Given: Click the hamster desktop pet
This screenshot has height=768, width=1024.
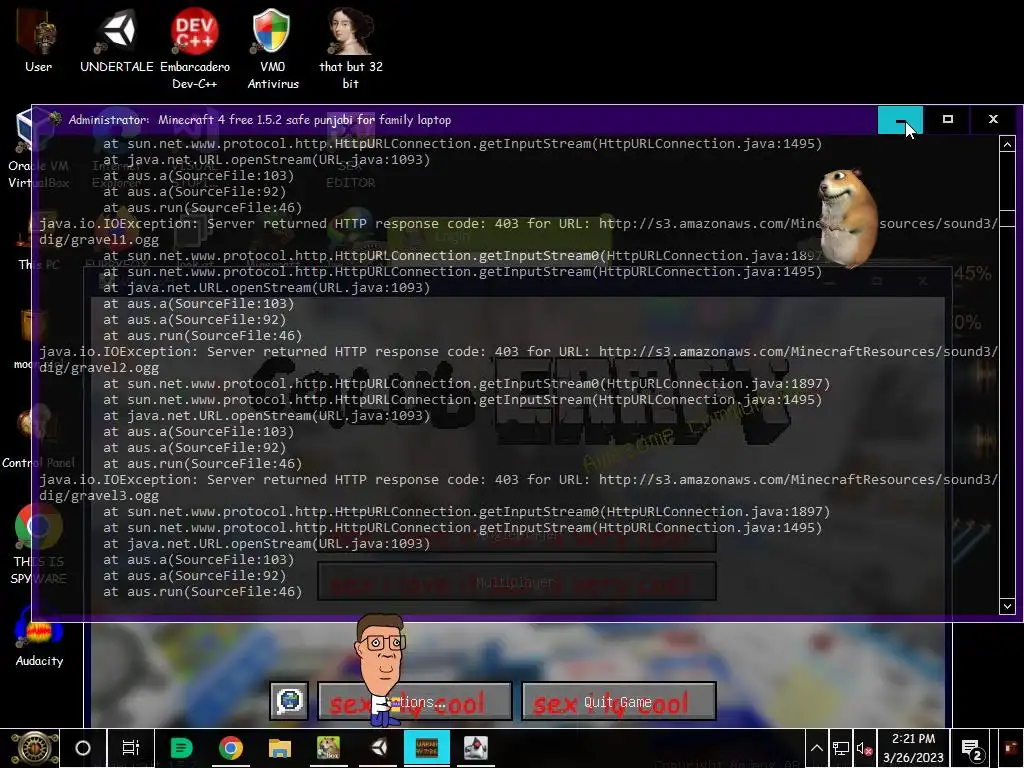Looking at the screenshot, I should [848, 219].
